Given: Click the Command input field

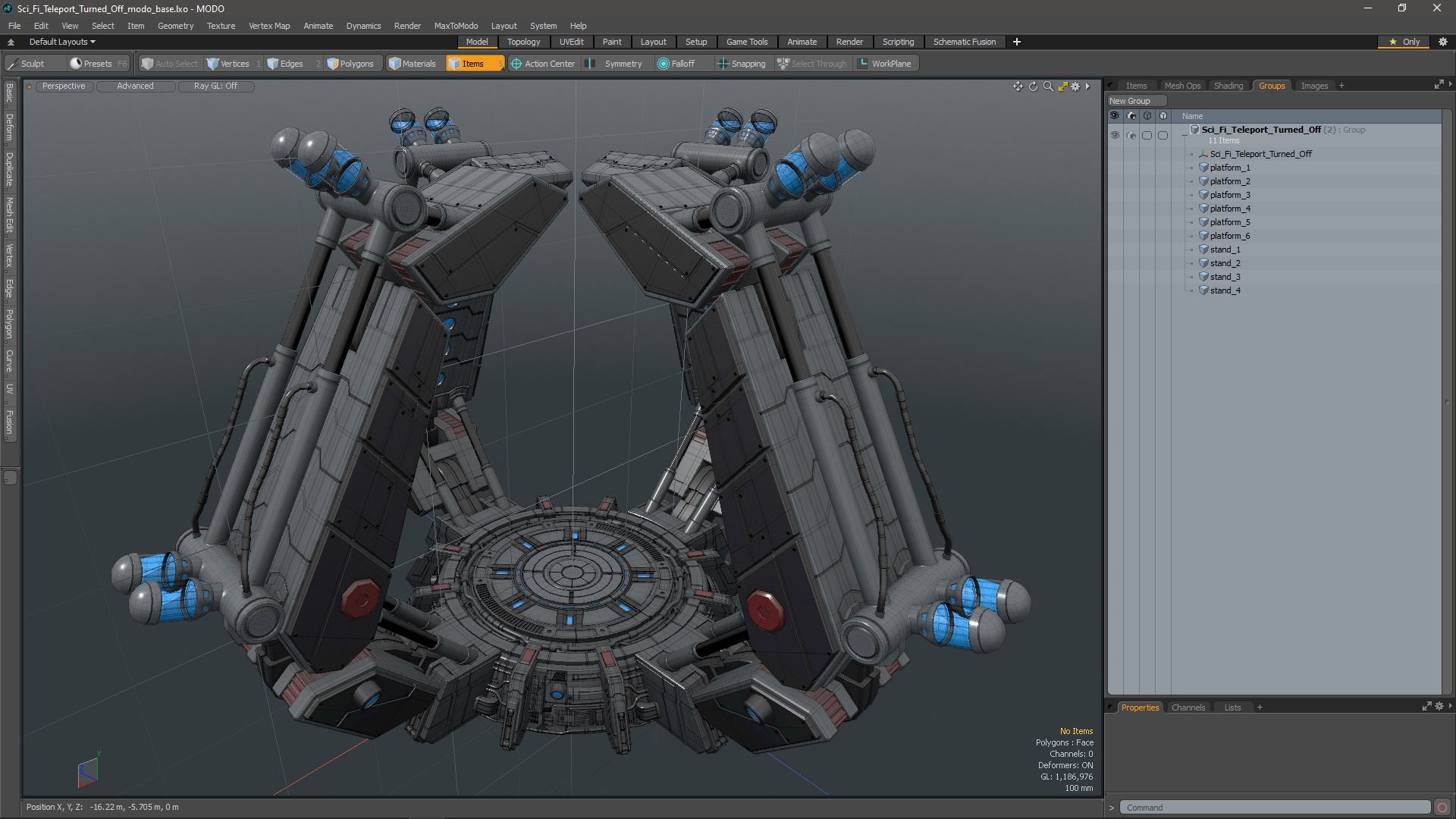Looking at the screenshot, I should 1274,808.
